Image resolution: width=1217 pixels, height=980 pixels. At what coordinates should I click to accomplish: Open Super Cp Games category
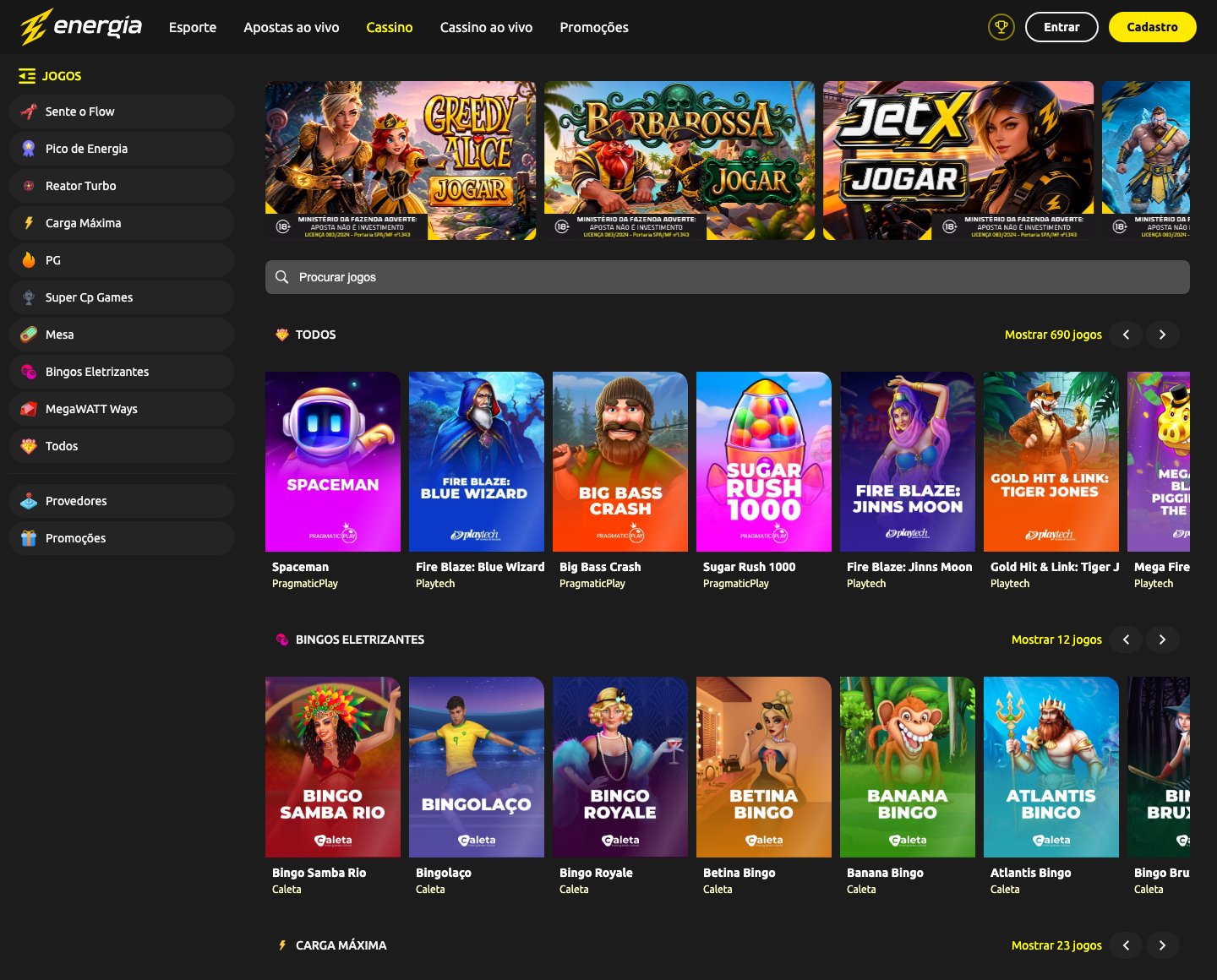click(x=122, y=297)
